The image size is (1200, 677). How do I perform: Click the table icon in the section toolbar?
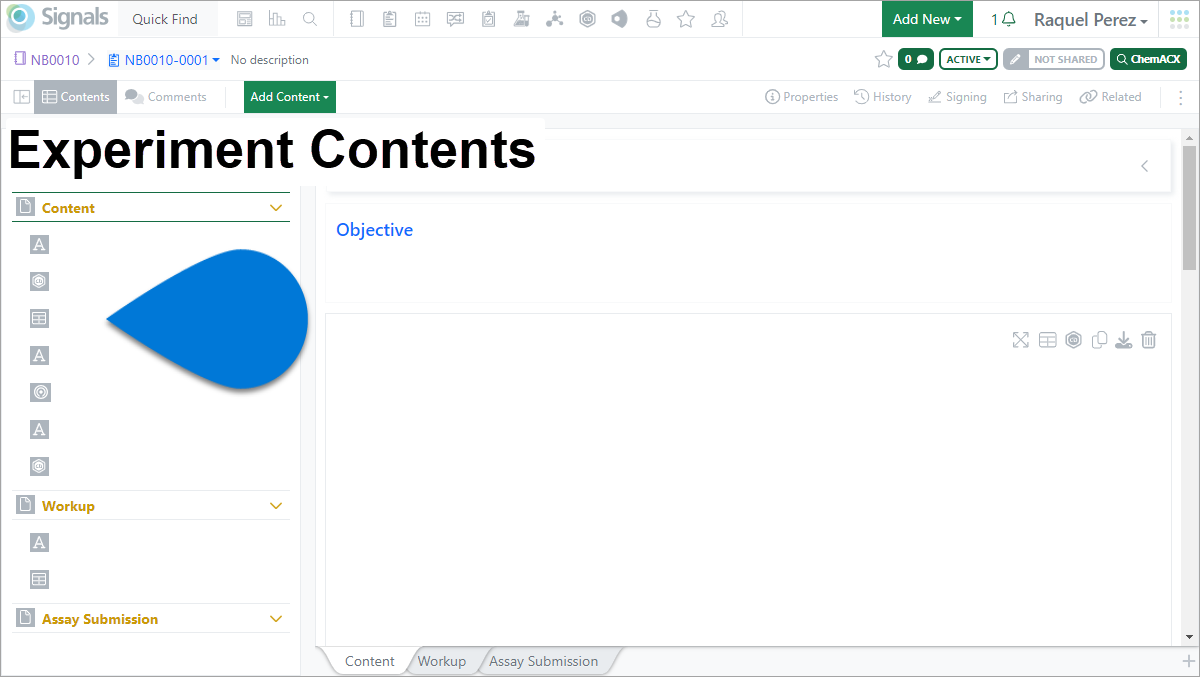[1047, 340]
